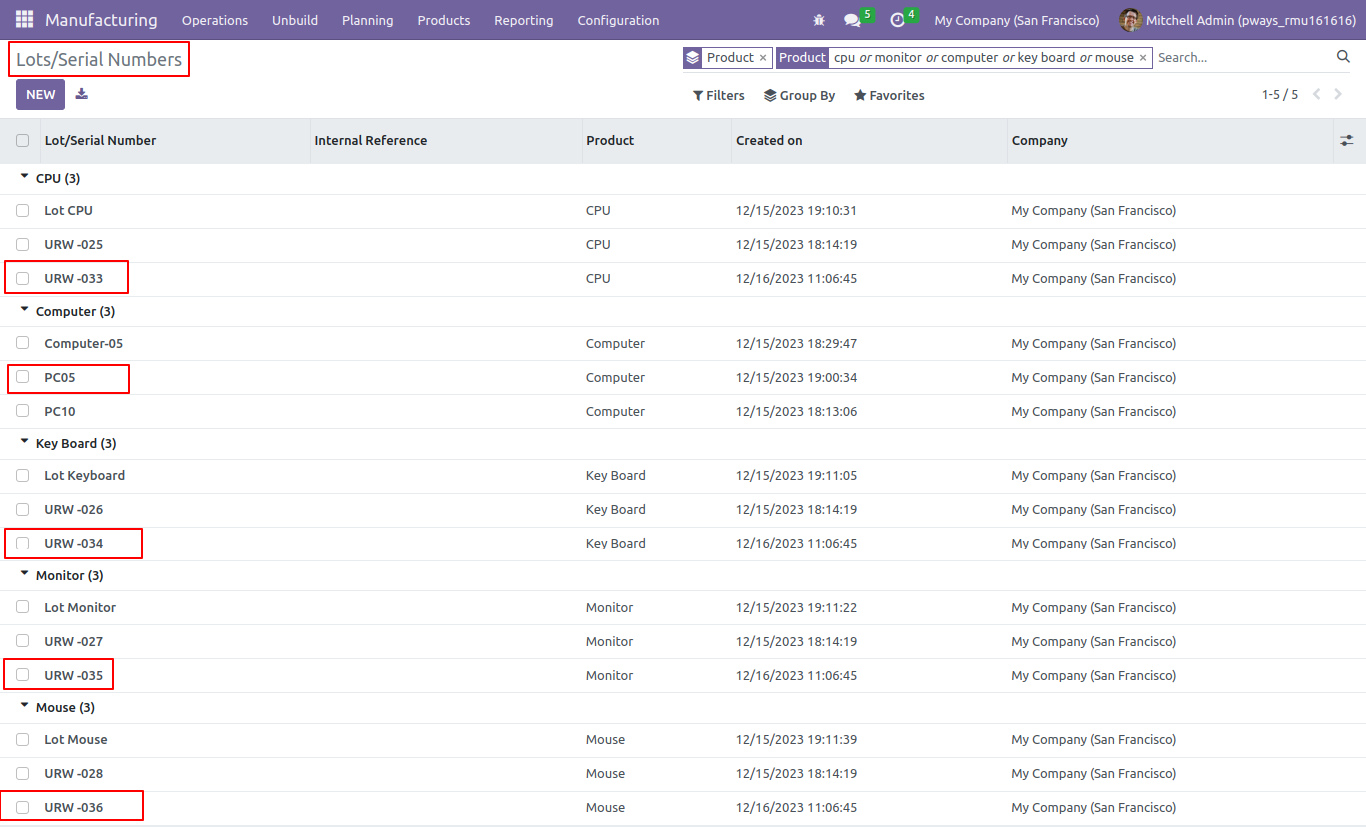The image size is (1366, 828).
Task: Collapse the CPU (3) group
Action: [50, 178]
